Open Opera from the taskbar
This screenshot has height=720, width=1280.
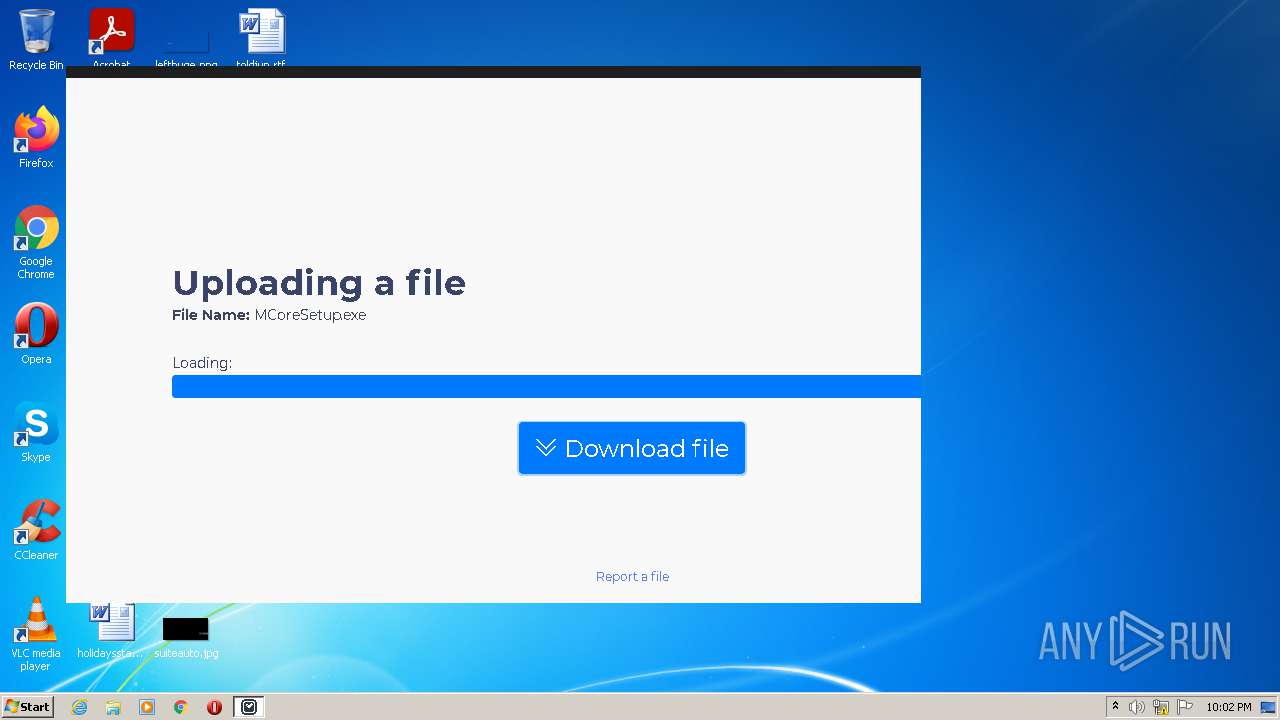(214, 707)
